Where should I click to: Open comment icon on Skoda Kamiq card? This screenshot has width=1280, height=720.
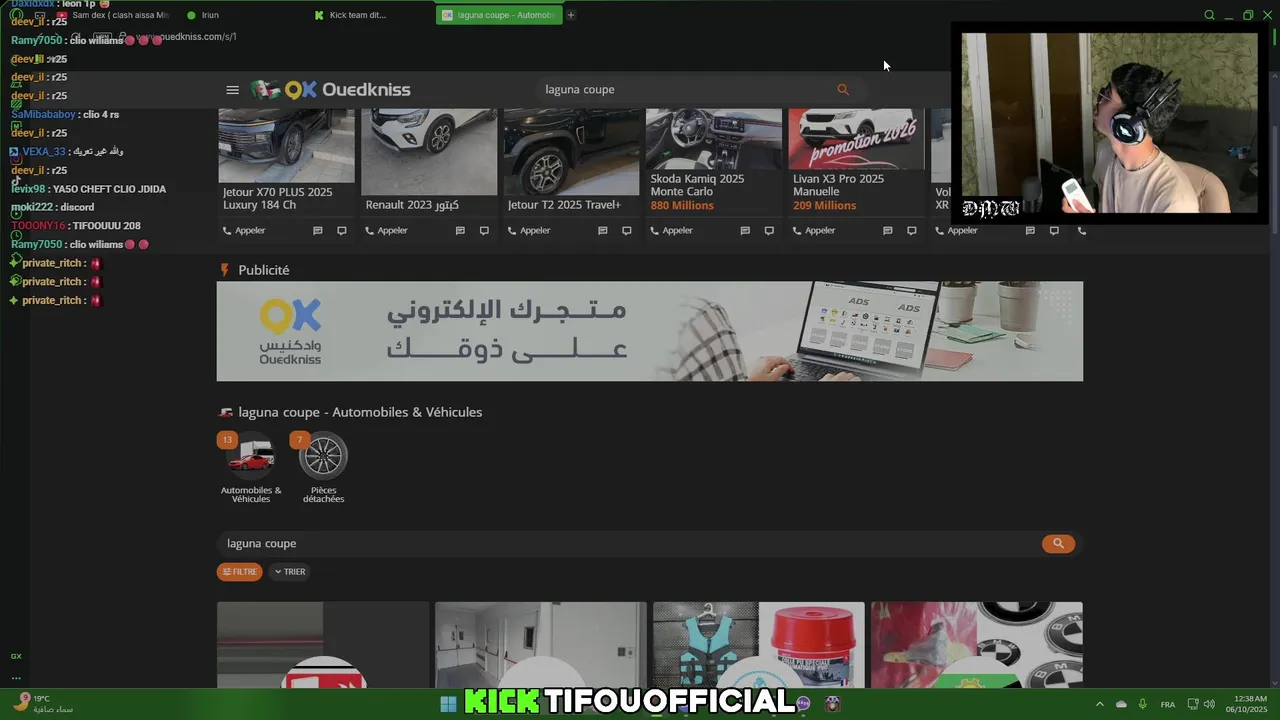pos(769,231)
